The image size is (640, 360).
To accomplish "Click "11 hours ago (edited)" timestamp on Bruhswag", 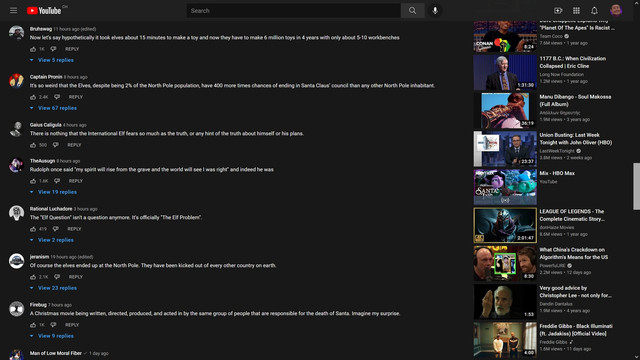I will point(75,29).
